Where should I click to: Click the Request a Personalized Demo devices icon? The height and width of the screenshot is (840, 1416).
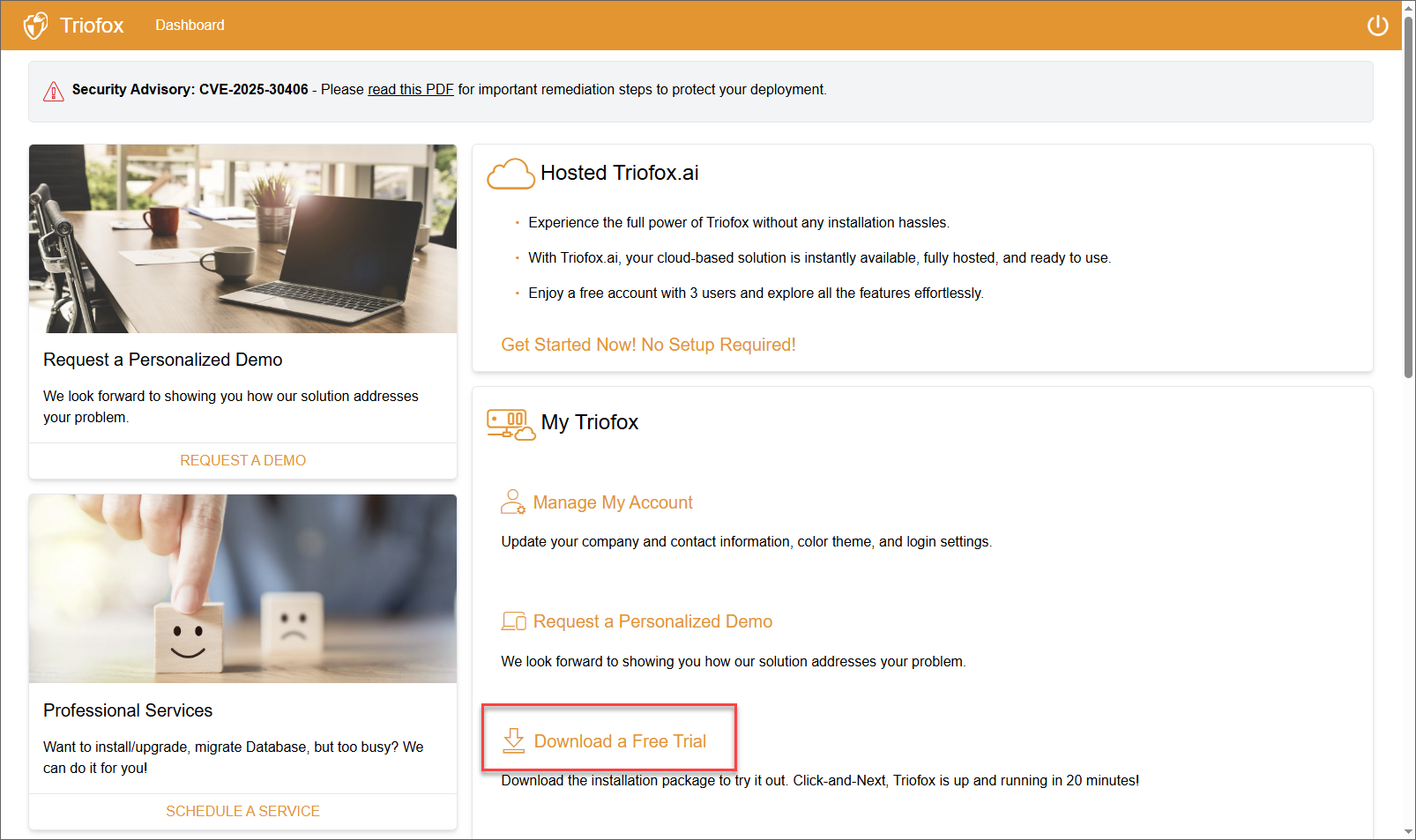click(x=513, y=621)
